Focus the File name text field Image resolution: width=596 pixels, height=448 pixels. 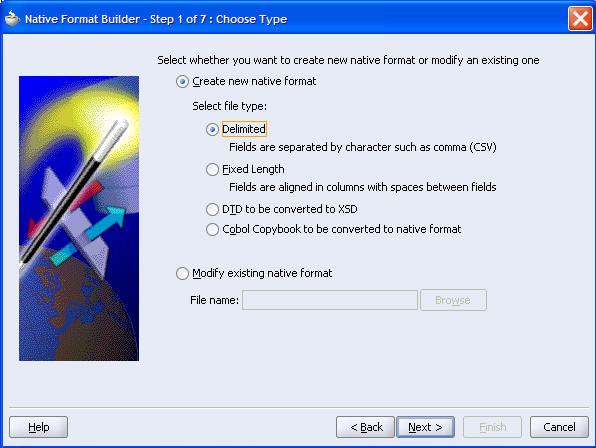click(x=330, y=300)
